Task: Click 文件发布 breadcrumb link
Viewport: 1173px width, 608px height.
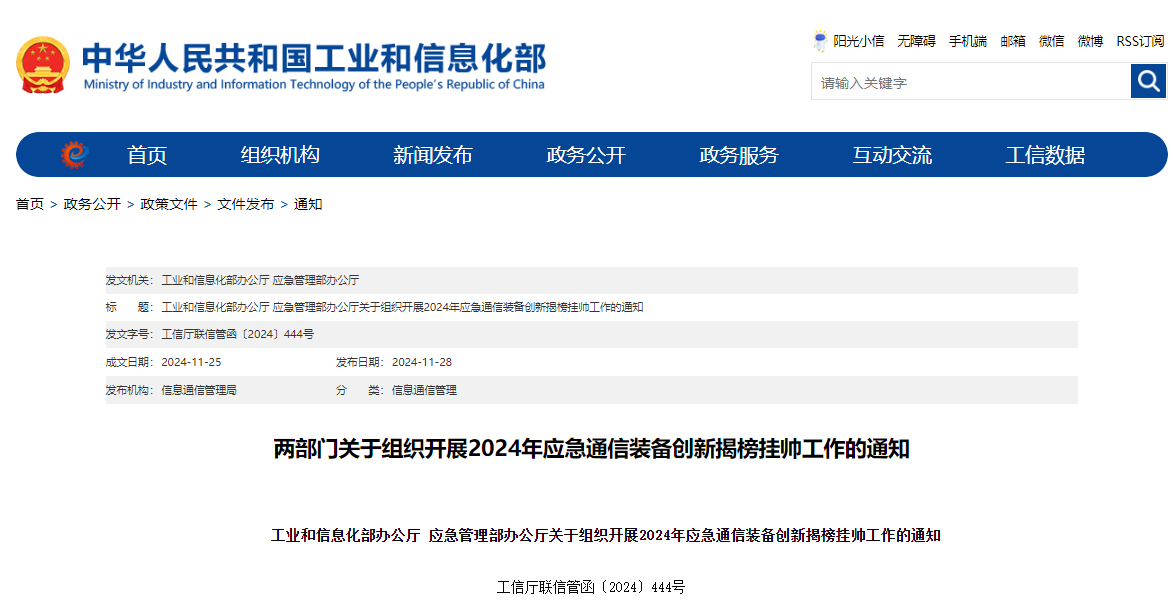Action: pos(245,204)
